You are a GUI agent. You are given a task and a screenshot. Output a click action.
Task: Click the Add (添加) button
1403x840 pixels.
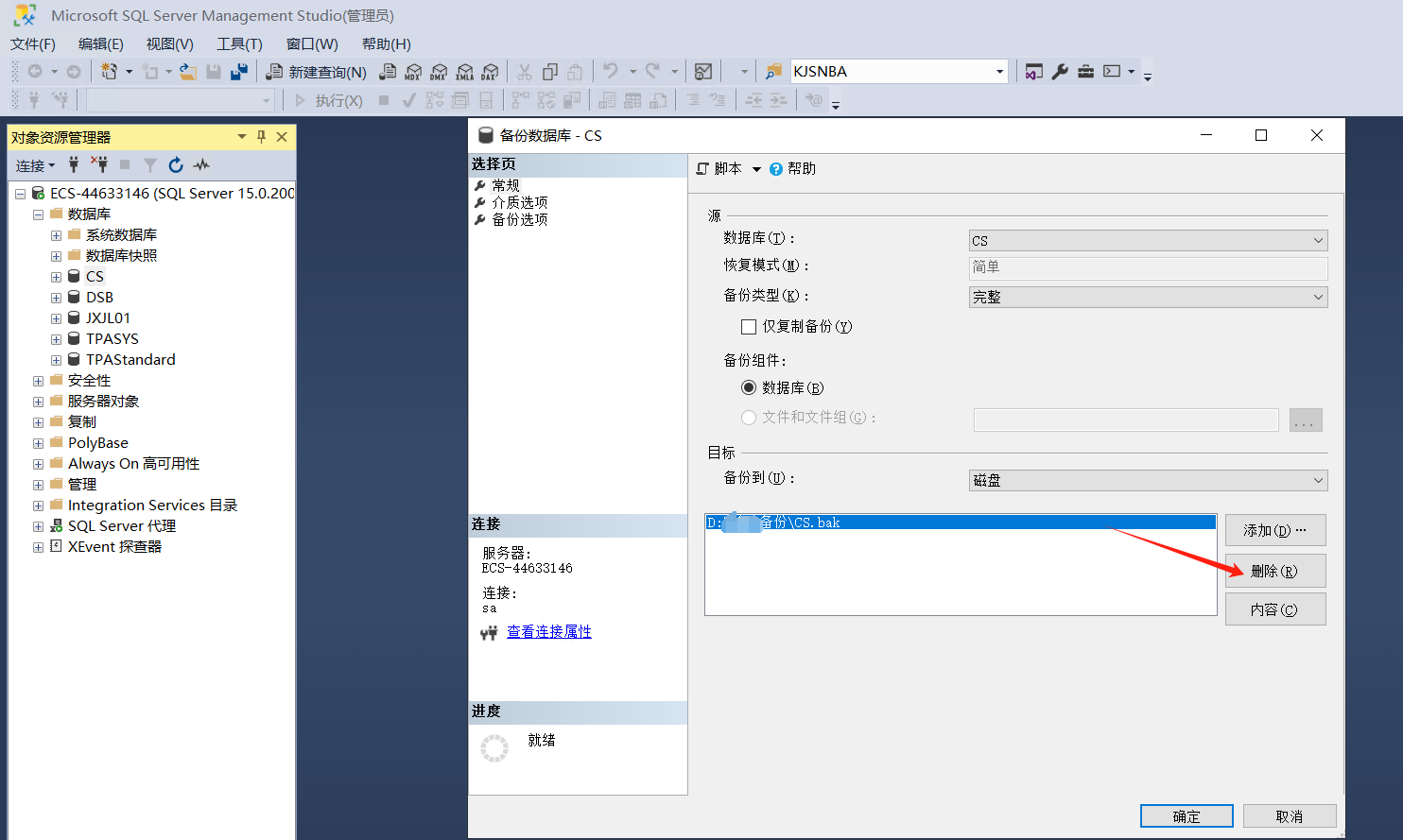(1275, 530)
